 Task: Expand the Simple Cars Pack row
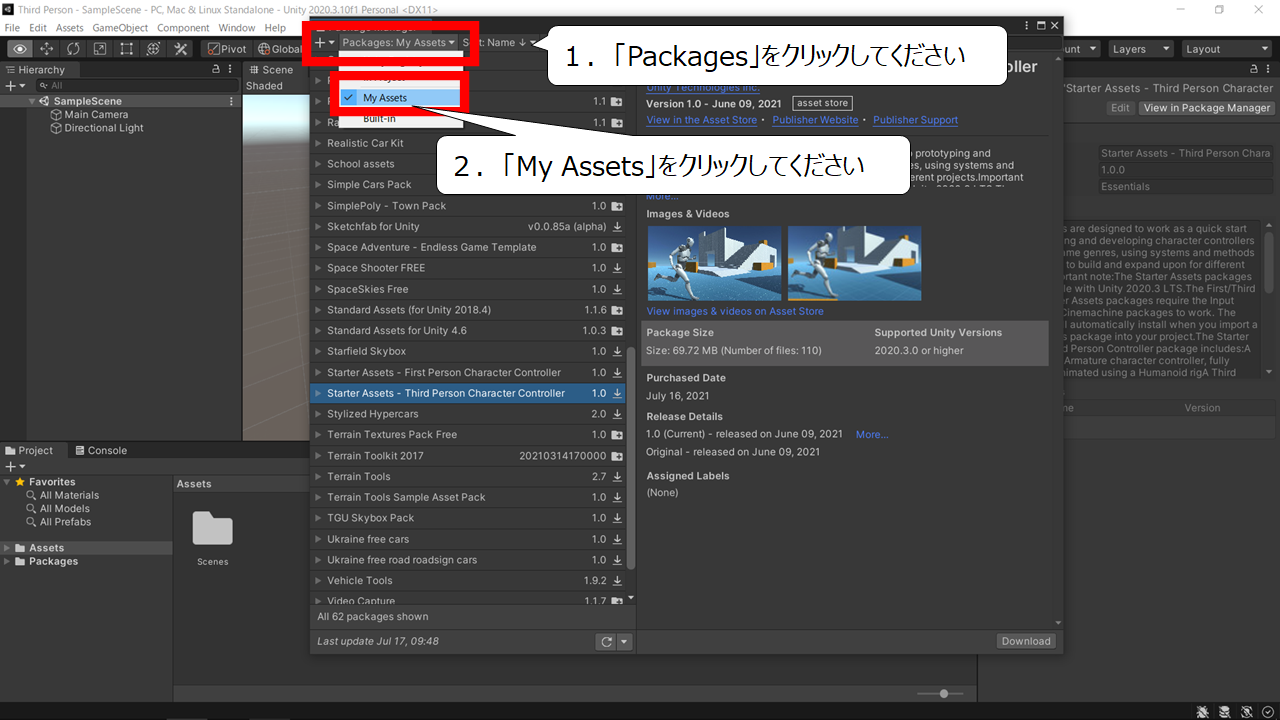[x=319, y=185]
